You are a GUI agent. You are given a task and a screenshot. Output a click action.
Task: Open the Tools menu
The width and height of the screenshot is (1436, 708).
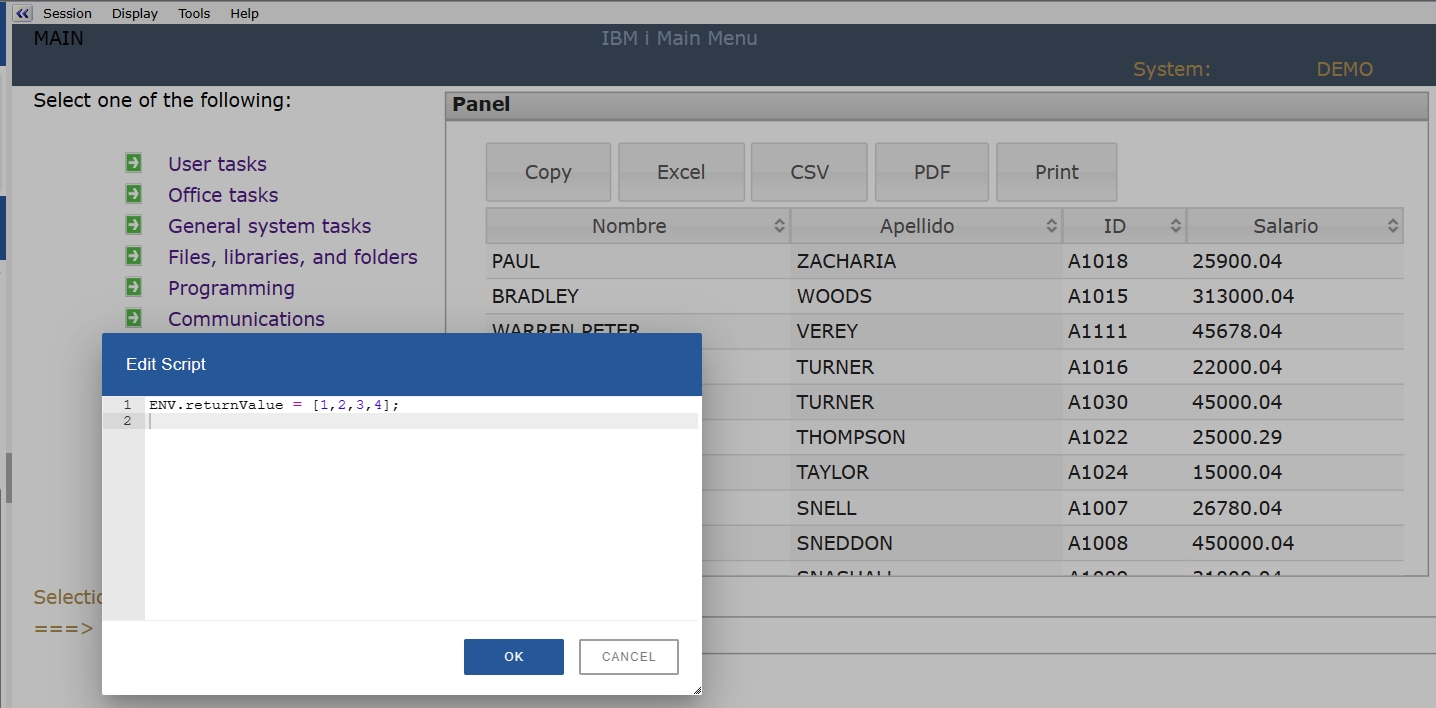pos(194,13)
